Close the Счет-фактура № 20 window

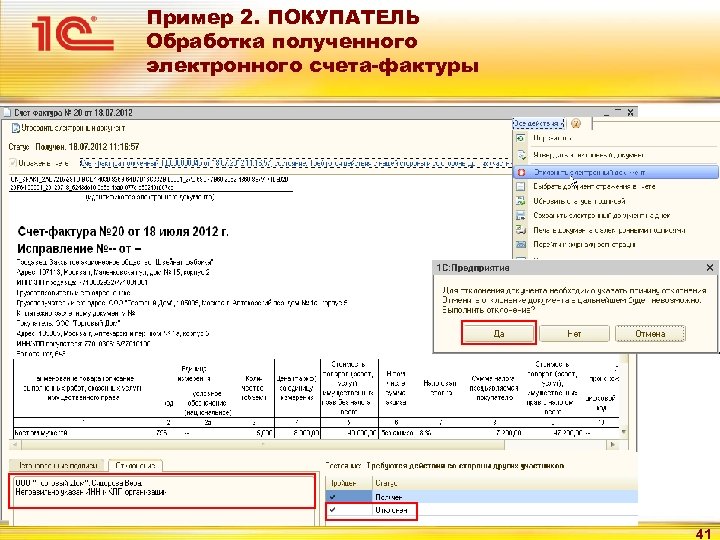coord(630,112)
